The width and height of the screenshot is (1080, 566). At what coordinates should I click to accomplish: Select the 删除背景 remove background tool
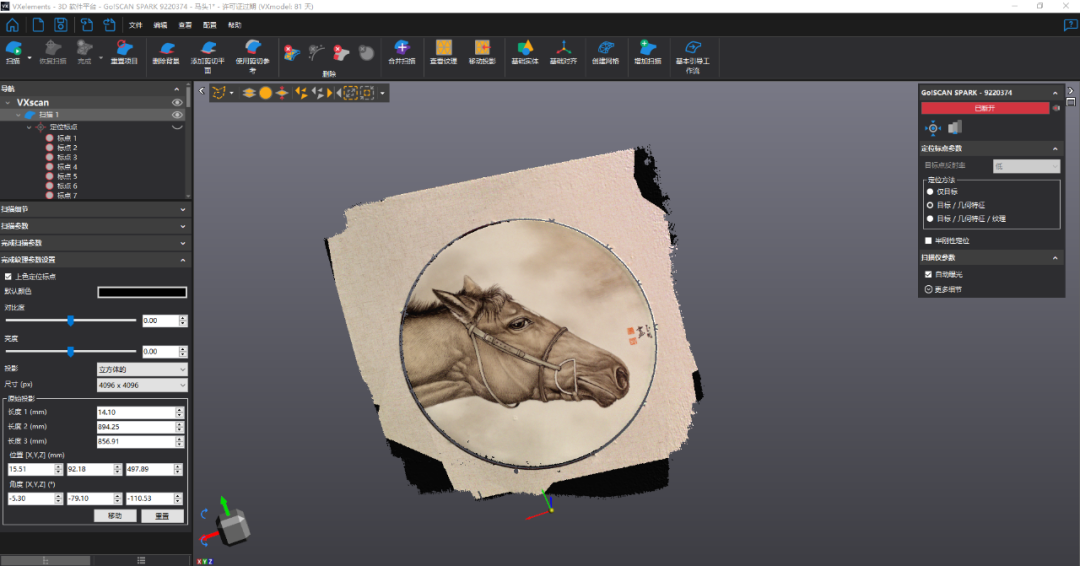[x=166, y=52]
